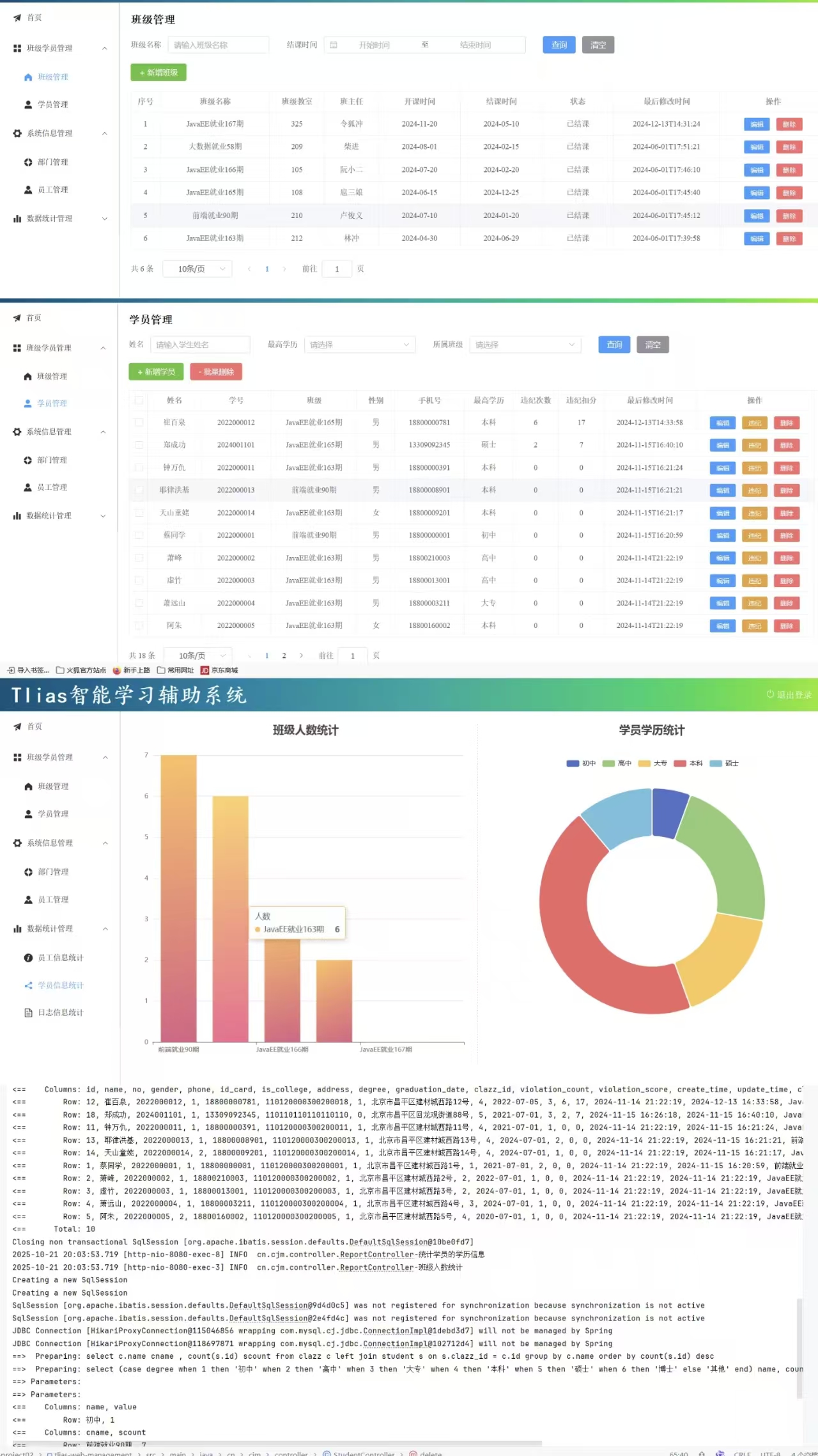The image size is (818, 1456).
Task: Open the 10条/页 page size selector in class list
Action: coord(197,269)
